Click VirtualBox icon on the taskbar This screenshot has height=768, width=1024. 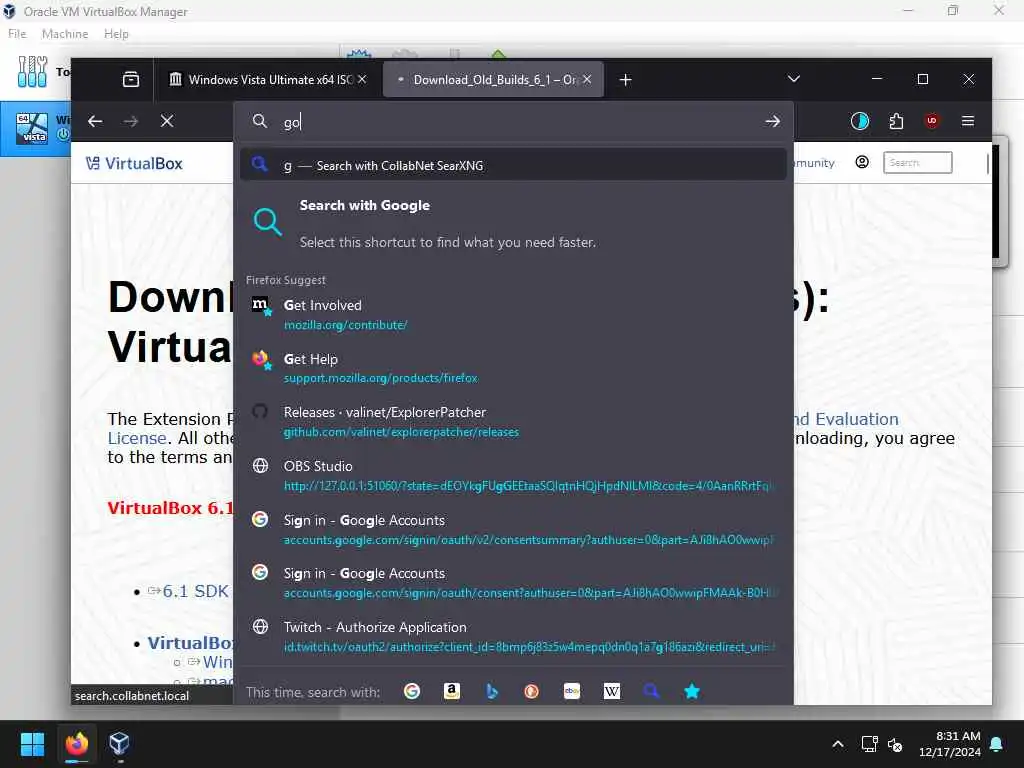(120, 744)
